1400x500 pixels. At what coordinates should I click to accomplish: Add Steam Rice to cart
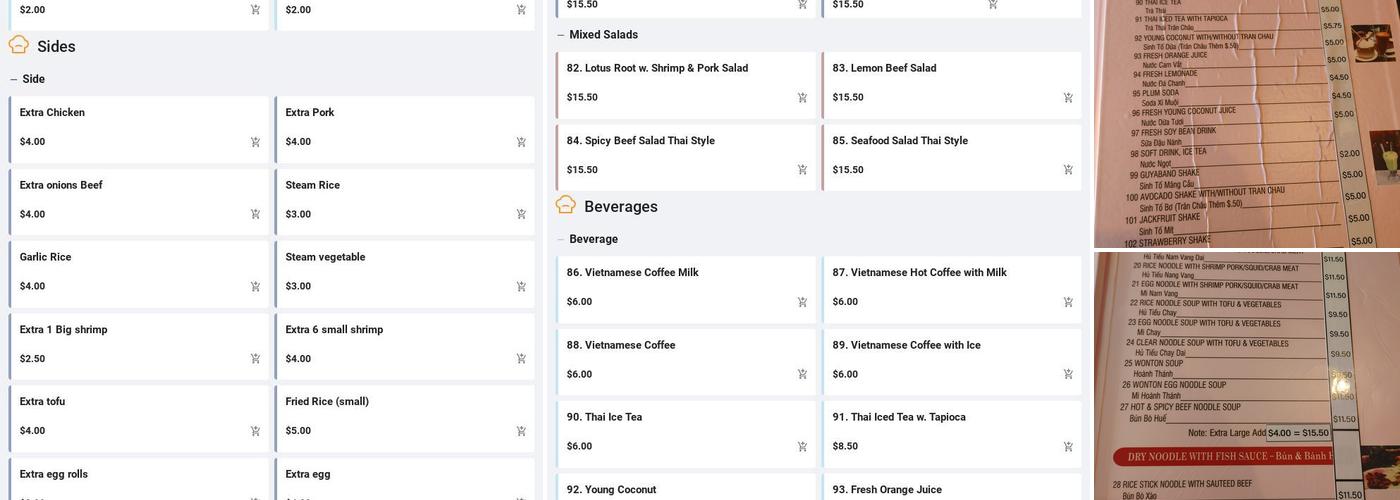(x=521, y=214)
